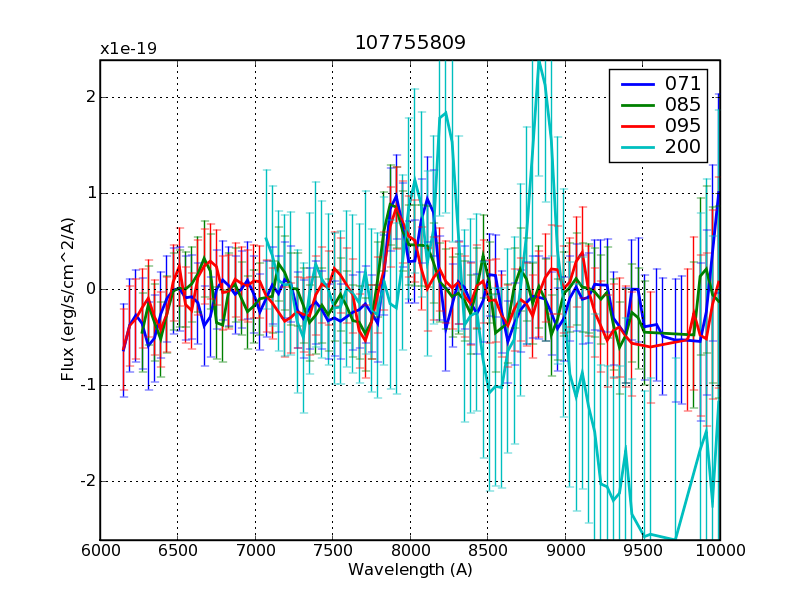The height and width of the screenshot is (600, 800).
Task: Click the 2 y-axis tick label
Action: 89,98
